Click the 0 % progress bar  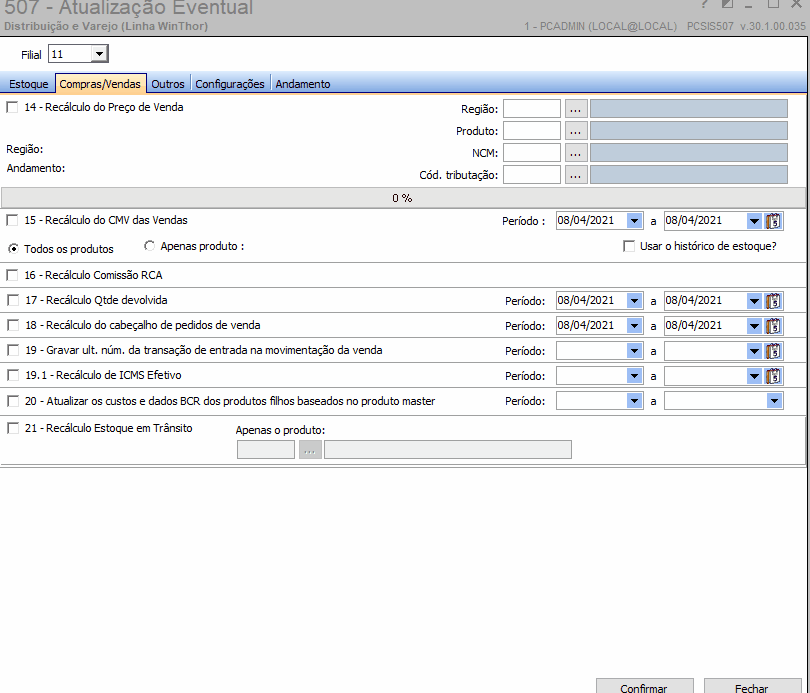click(x=403, y=198)
